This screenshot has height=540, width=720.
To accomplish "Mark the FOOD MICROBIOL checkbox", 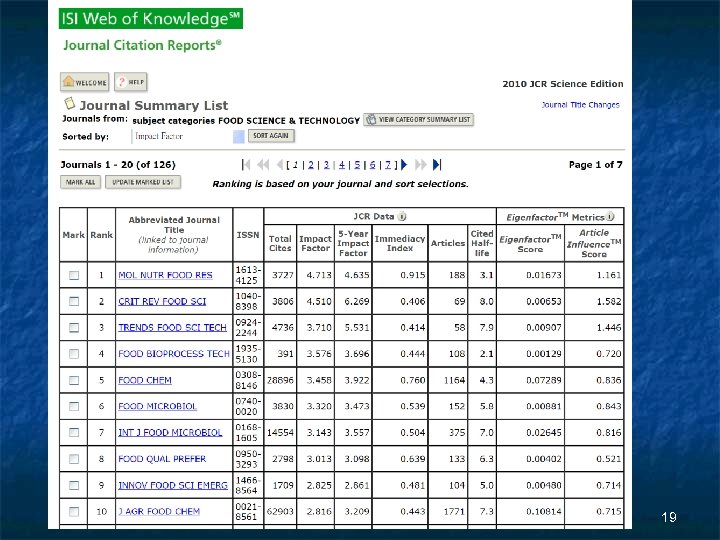I will (x=73, y=406).
